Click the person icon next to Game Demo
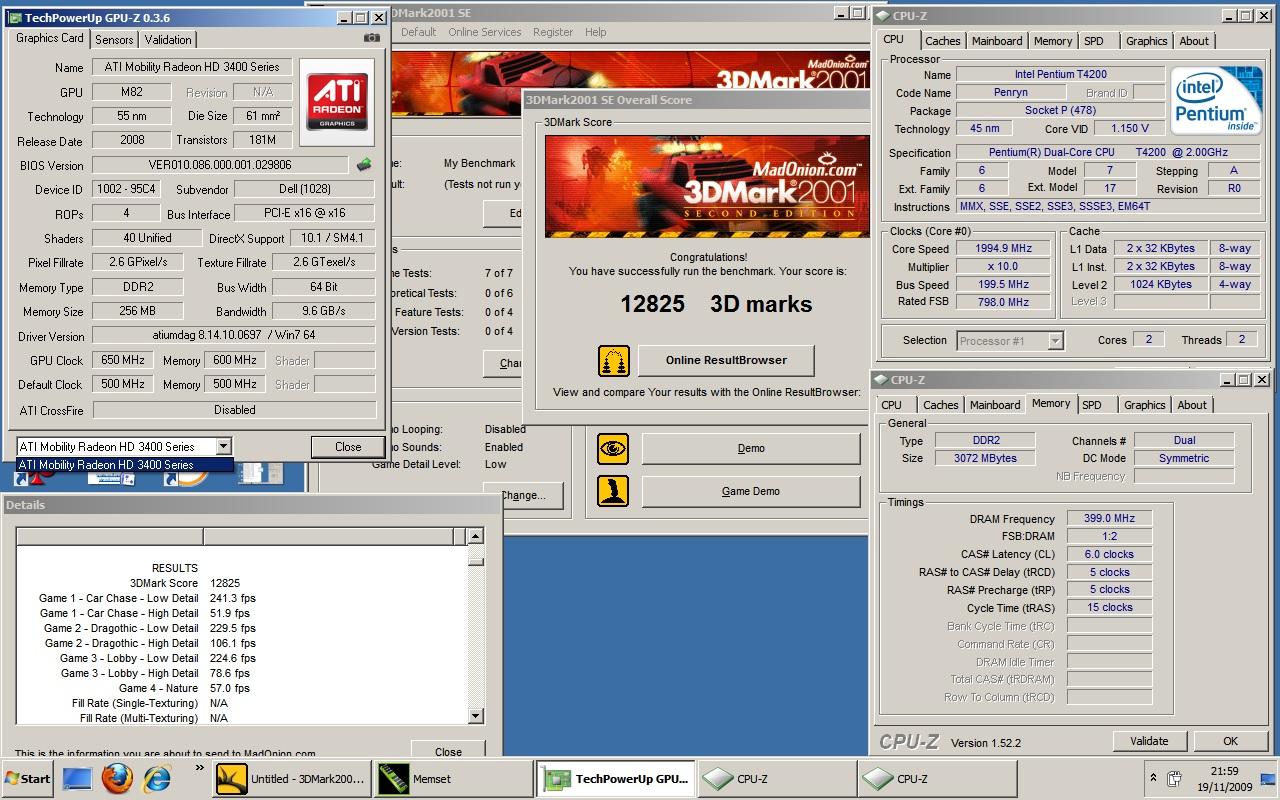 pyautogui.click(x=613, y=491)
